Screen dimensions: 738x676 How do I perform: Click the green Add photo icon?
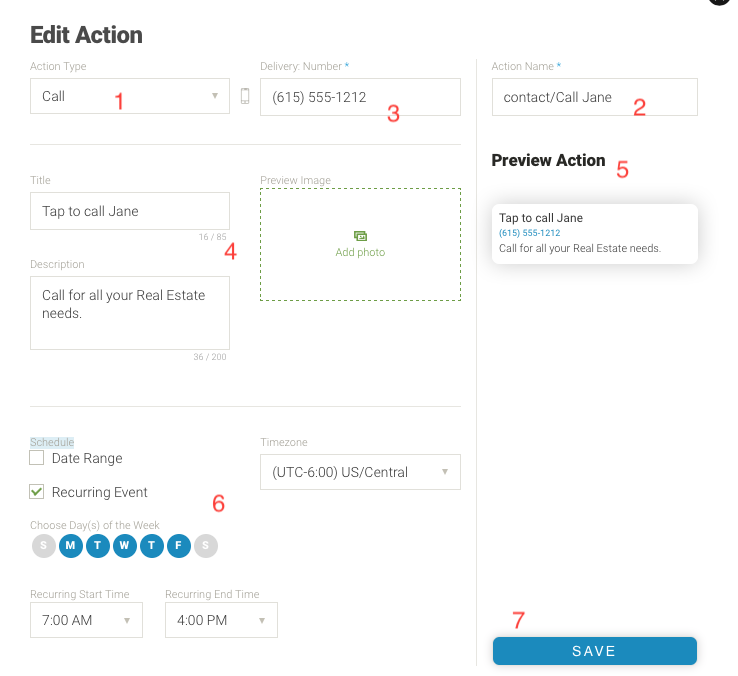[360, 236]
